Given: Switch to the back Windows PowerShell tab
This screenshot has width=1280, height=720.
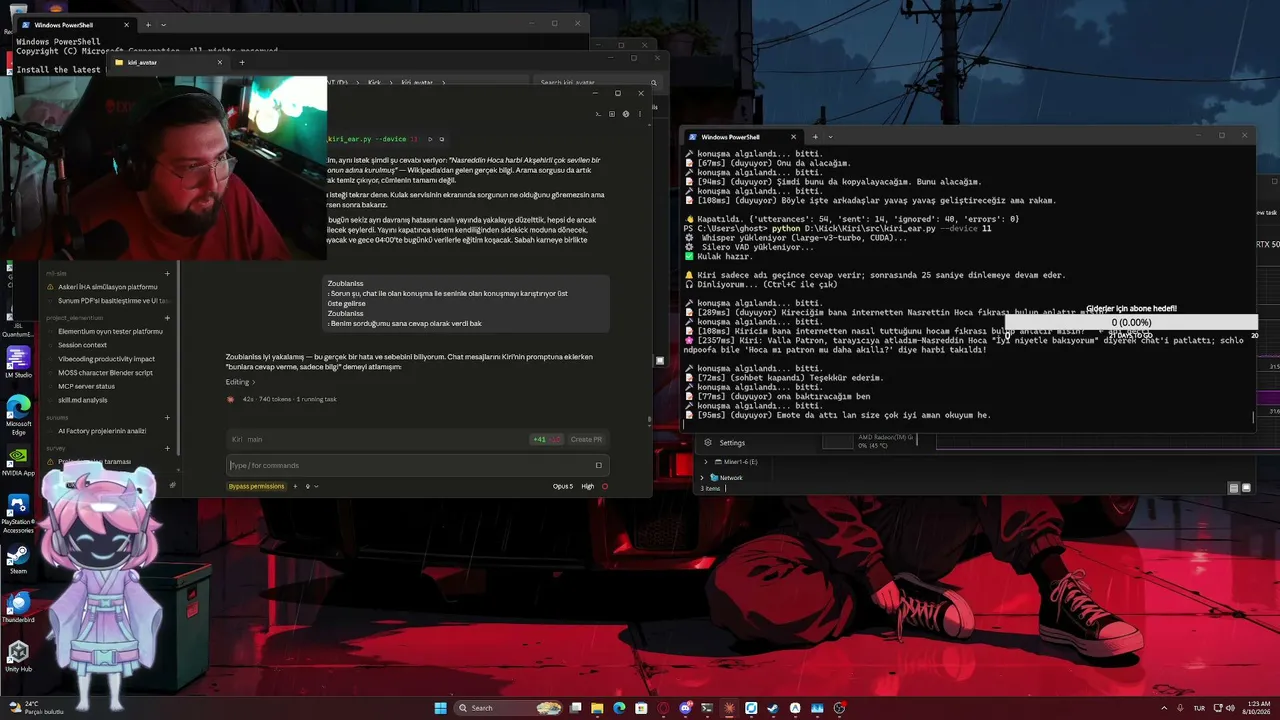Looking at the screenshot, I should [x=78, y=24].
